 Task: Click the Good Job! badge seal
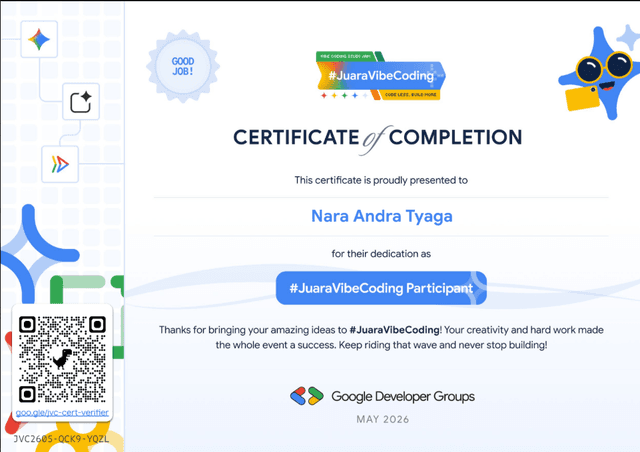pyautogui.click(x=183, y=66)
